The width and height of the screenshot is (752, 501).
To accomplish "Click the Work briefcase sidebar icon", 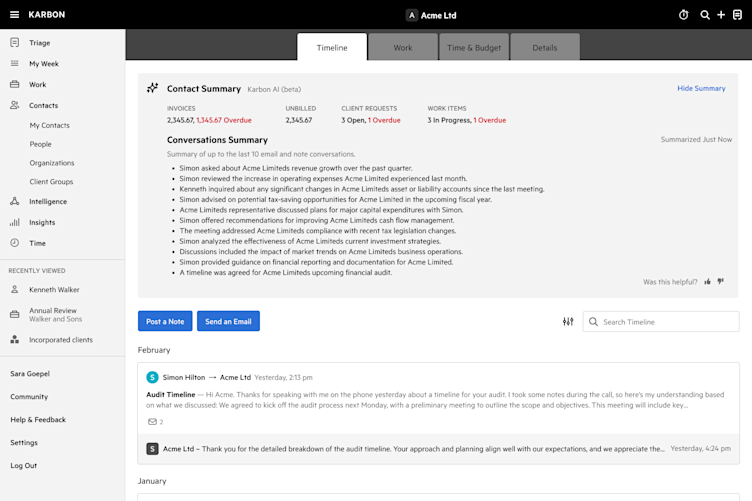I will [15, 84].
